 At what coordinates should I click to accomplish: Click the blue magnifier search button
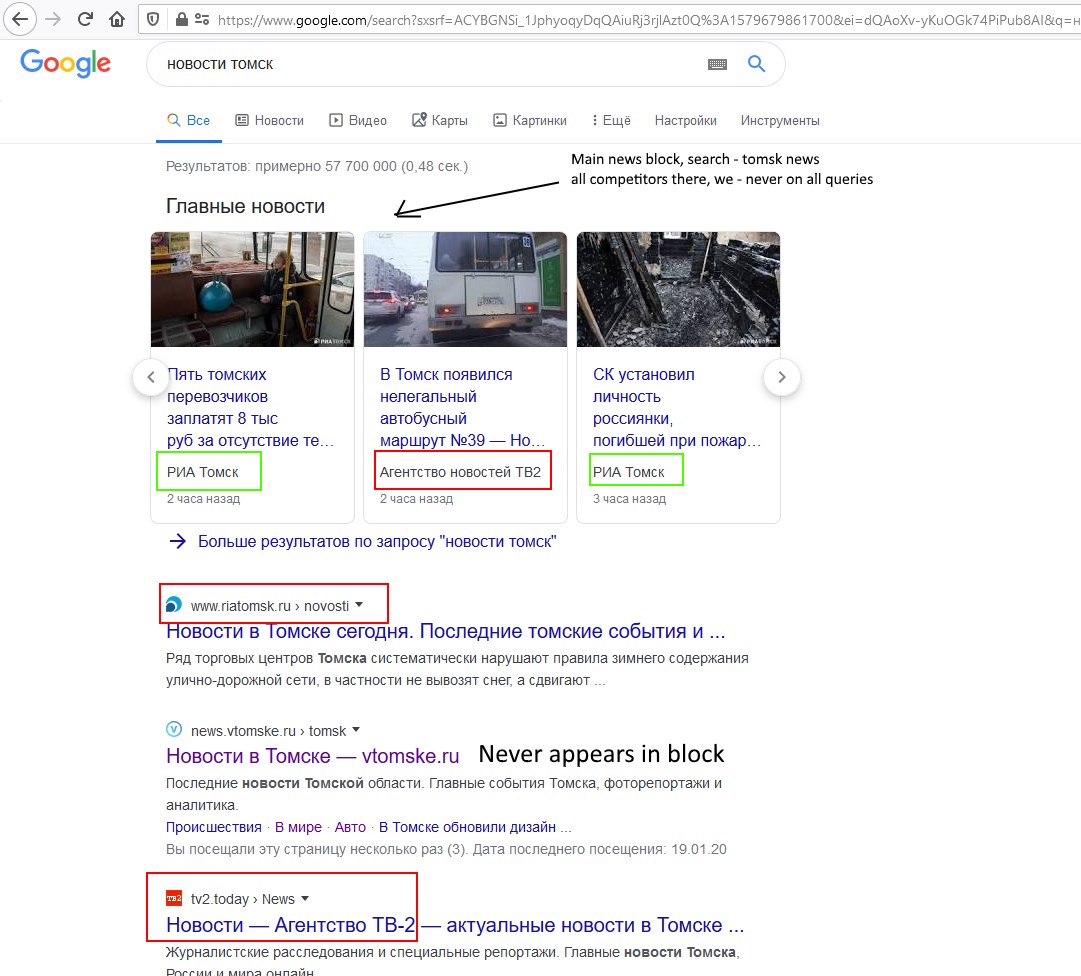tap(756, 63)
